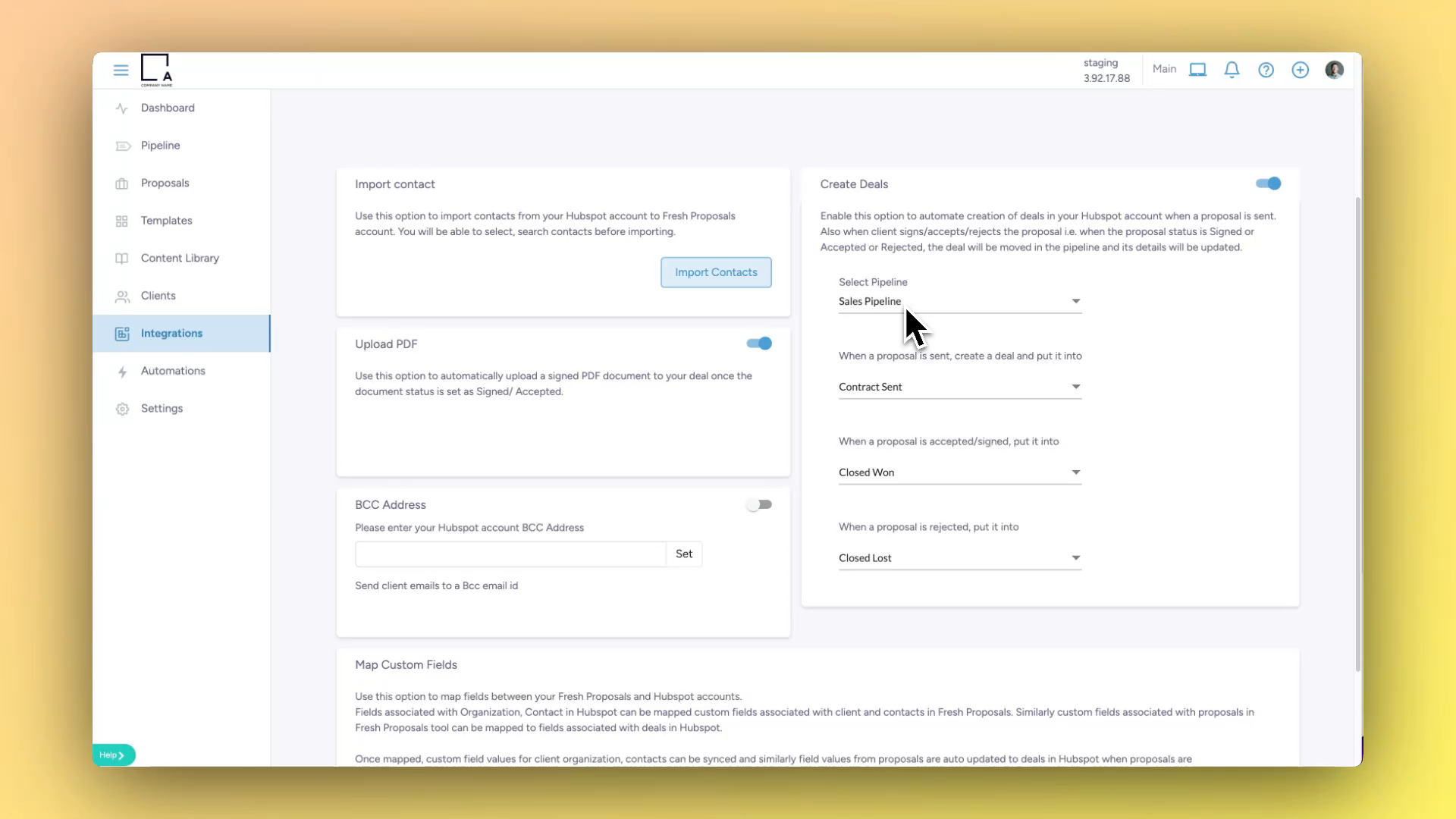Click the hamburger menu icon
The image size is (1456, 819).
(121, 70)
